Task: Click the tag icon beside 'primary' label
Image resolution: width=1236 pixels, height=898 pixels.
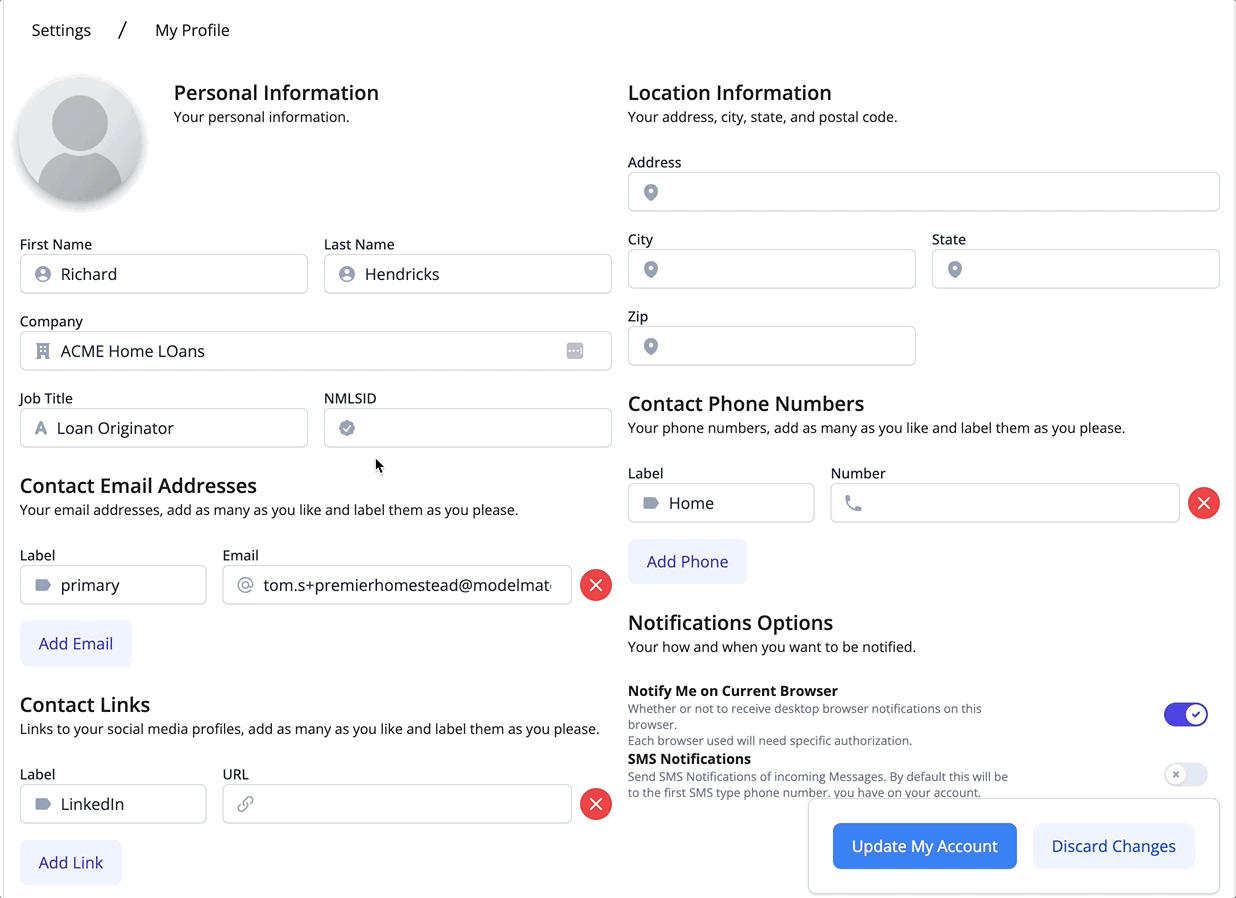Action: coord(40,585)
